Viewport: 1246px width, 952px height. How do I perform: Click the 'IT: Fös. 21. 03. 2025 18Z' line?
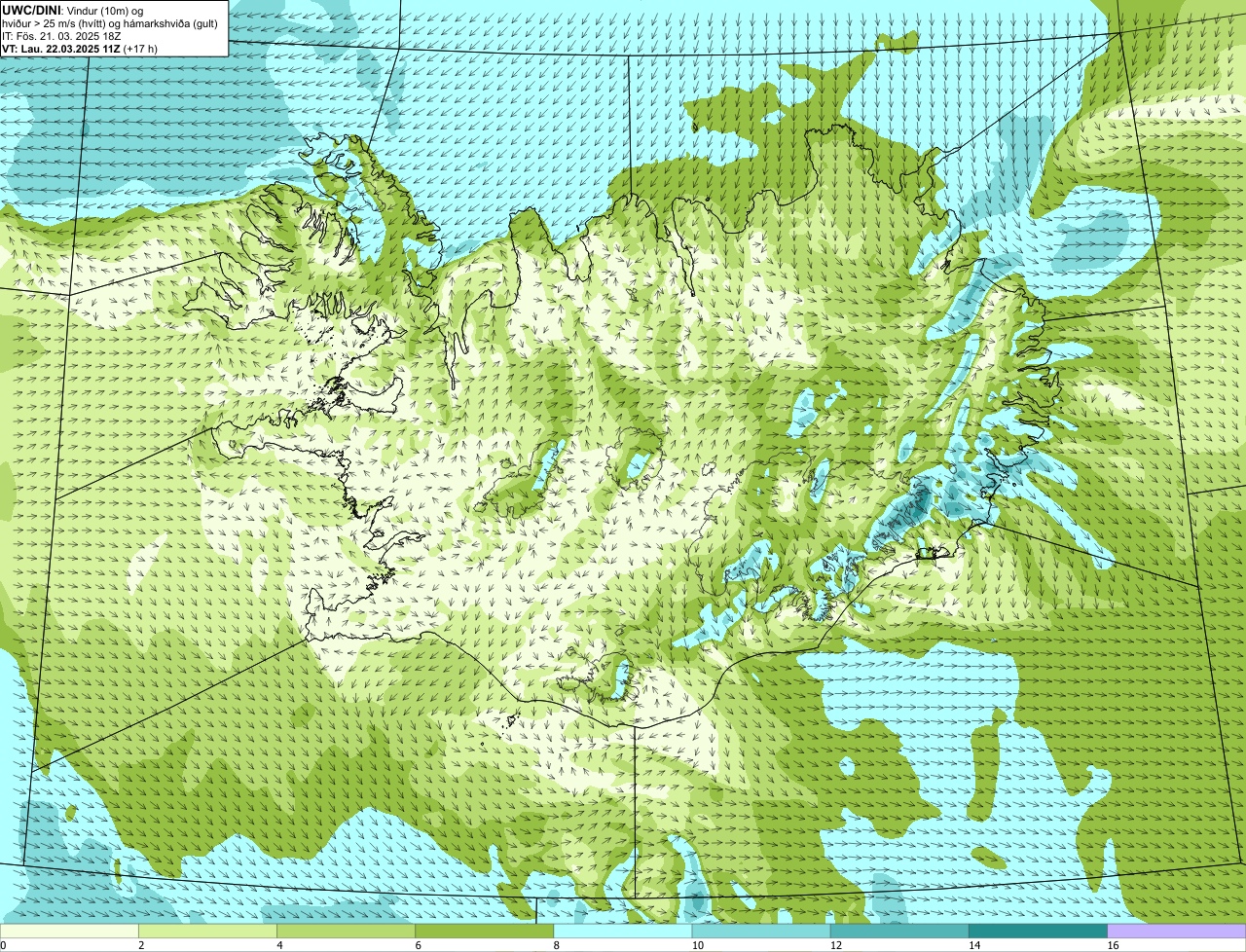(x=62, y=36)
